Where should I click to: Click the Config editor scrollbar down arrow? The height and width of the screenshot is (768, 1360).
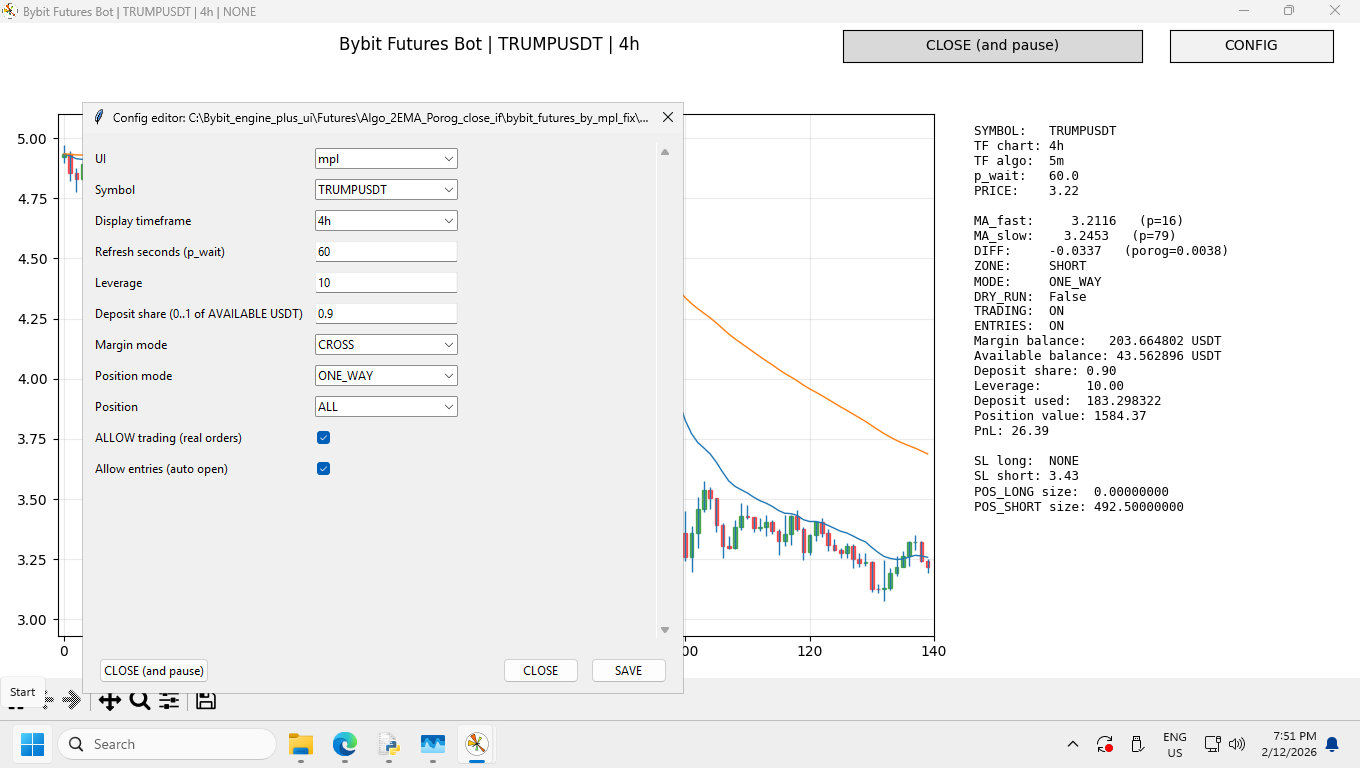pos(665,630)
